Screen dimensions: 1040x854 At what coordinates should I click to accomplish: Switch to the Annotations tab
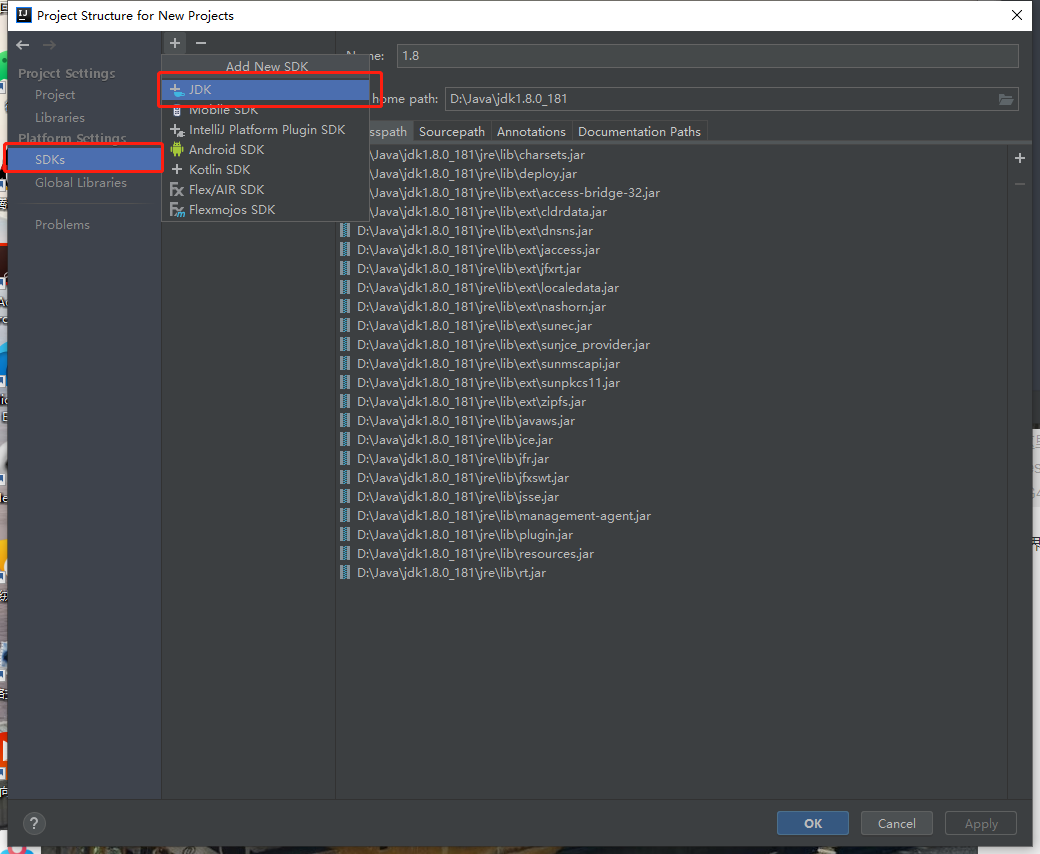[x=531, y=131]
